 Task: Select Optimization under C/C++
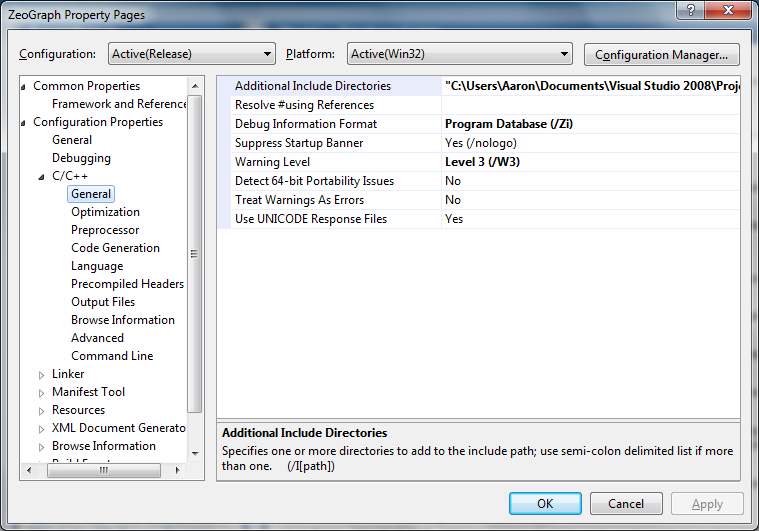(x=105, y=212)
